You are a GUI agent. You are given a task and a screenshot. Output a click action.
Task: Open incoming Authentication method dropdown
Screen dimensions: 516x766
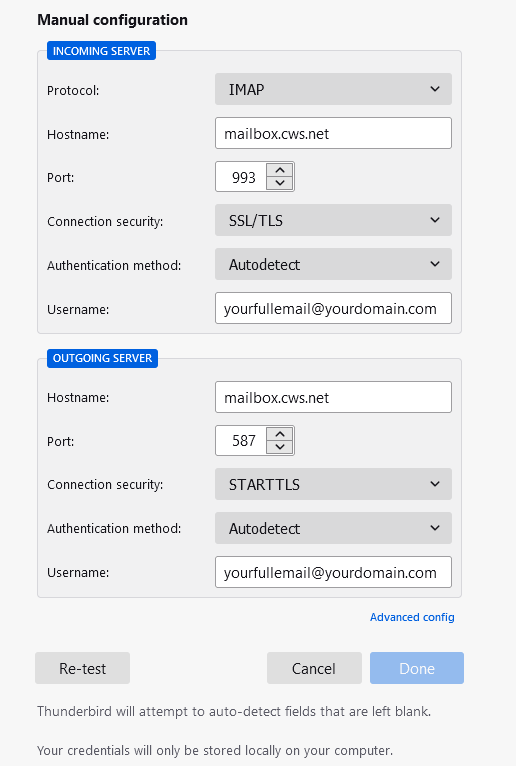[333, 264]
